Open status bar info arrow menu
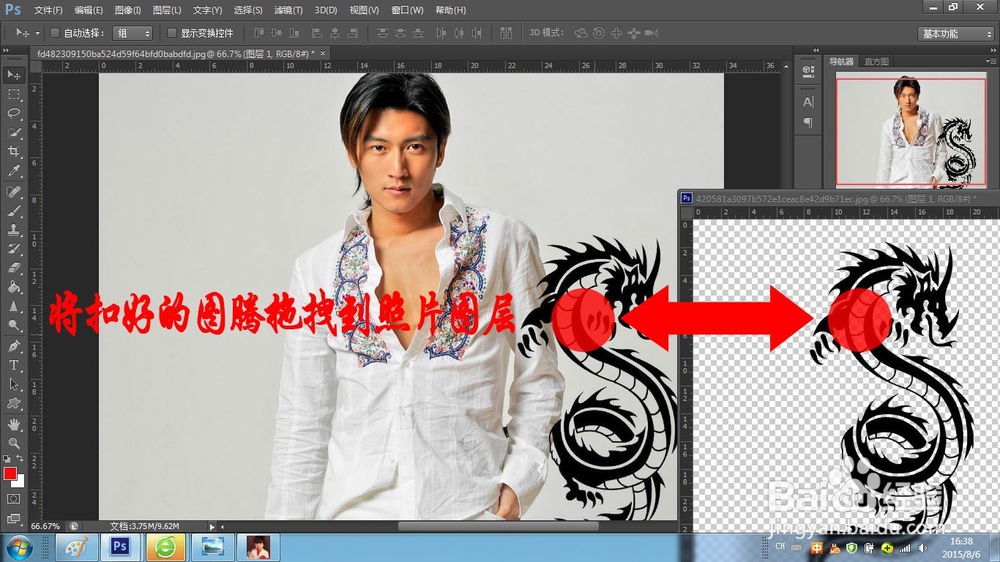Screen dimensions: 1000x562 pyautogui.click(x=212, y=526)
